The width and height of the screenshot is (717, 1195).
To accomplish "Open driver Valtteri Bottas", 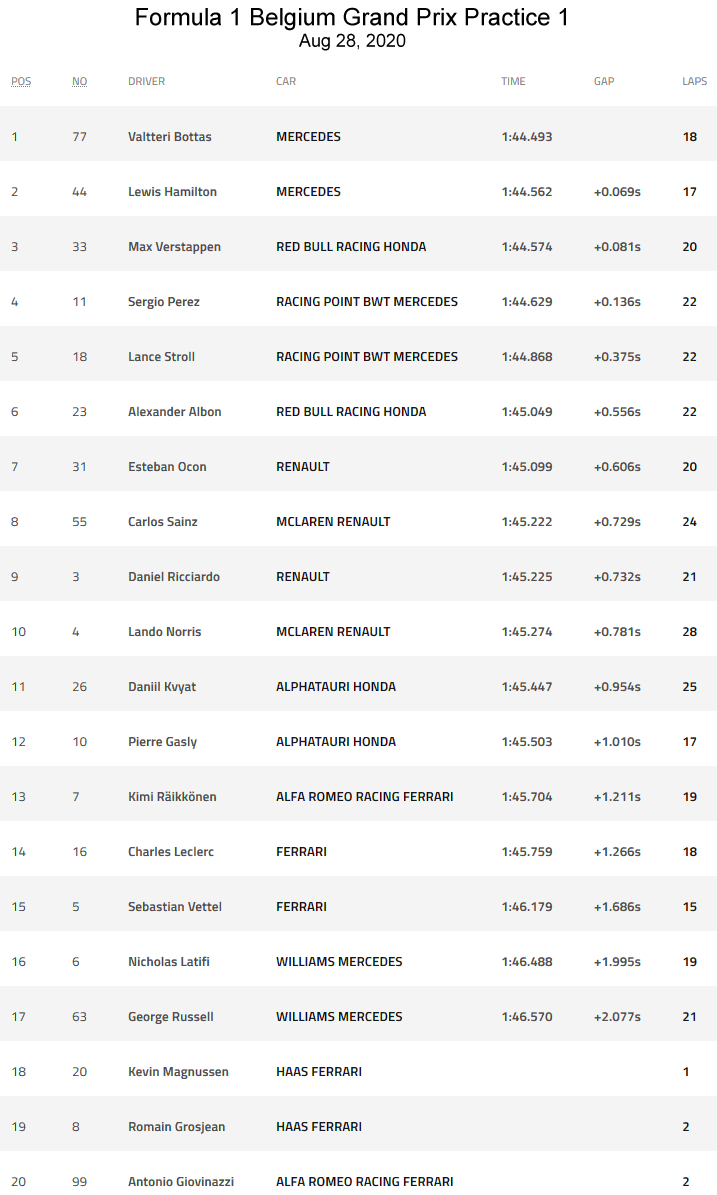I will [170, 137].
